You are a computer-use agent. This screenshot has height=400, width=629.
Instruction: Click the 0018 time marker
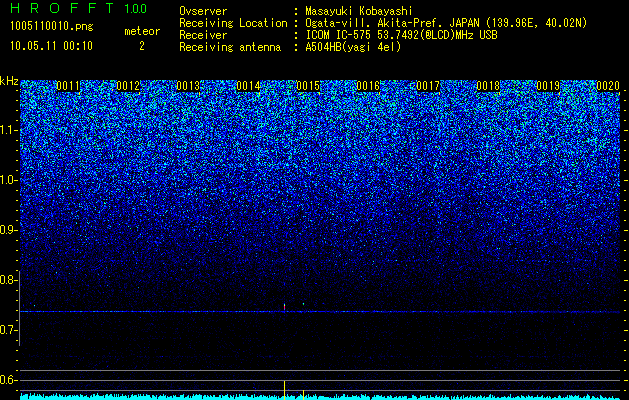(x=488, y=86)
